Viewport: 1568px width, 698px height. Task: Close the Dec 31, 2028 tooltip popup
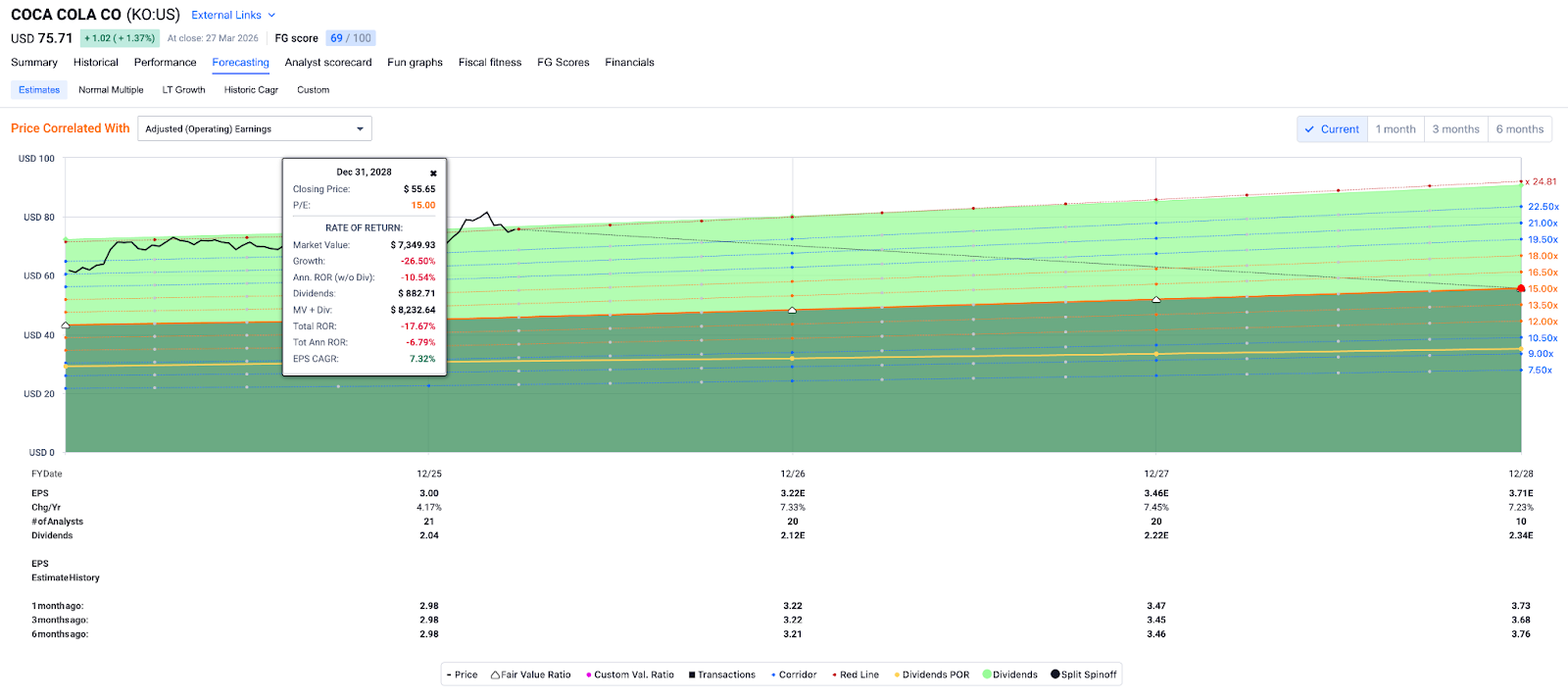pos(433,173)
